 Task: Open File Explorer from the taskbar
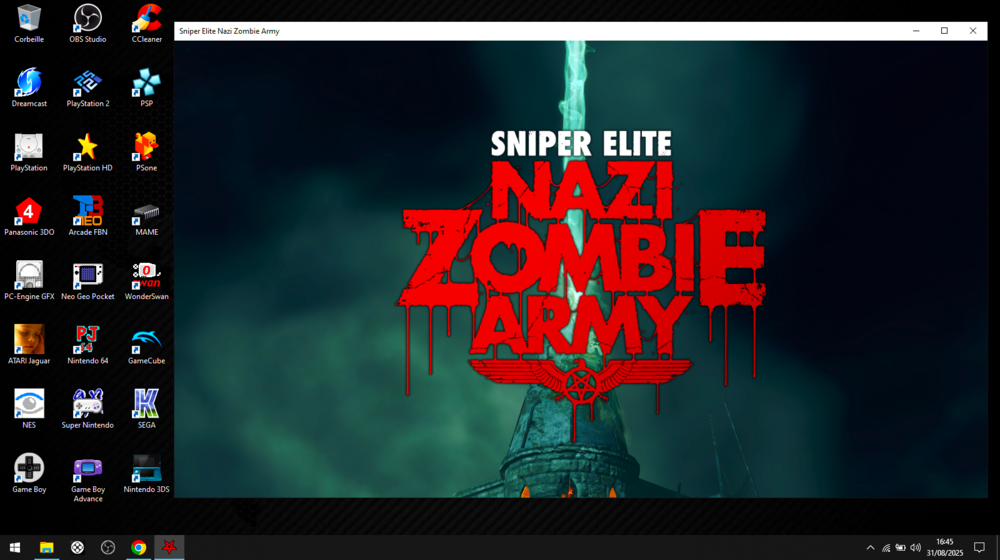pyautogui.click(x=46, y=547)
